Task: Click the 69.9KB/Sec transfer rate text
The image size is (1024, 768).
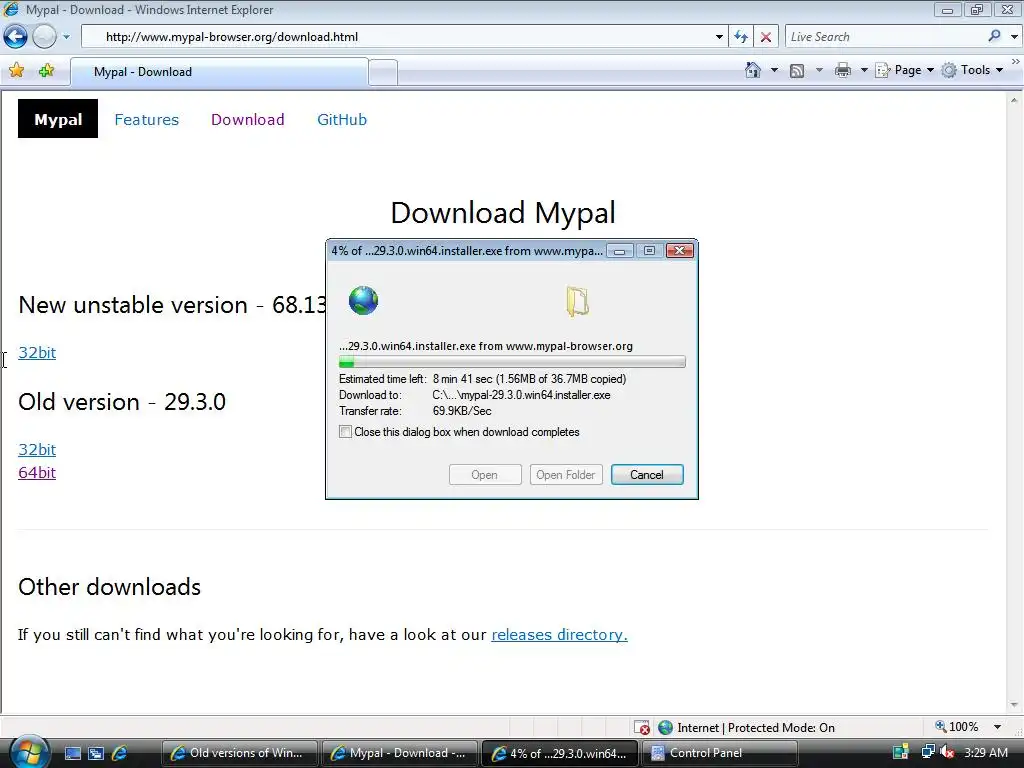Action: tap(462, 411)
